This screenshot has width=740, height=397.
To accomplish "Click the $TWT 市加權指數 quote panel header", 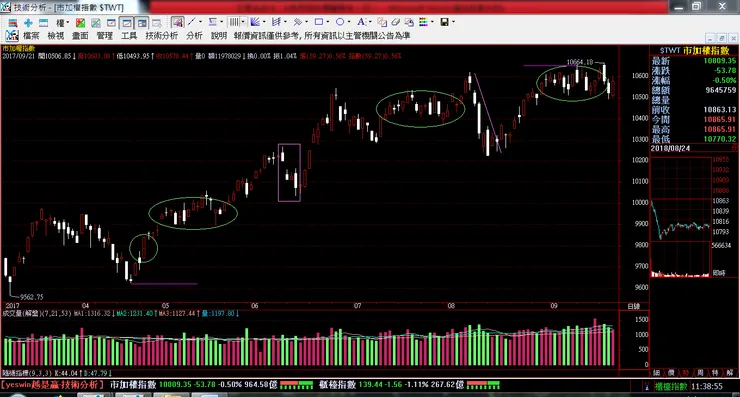I will click(x=694, y=51).
